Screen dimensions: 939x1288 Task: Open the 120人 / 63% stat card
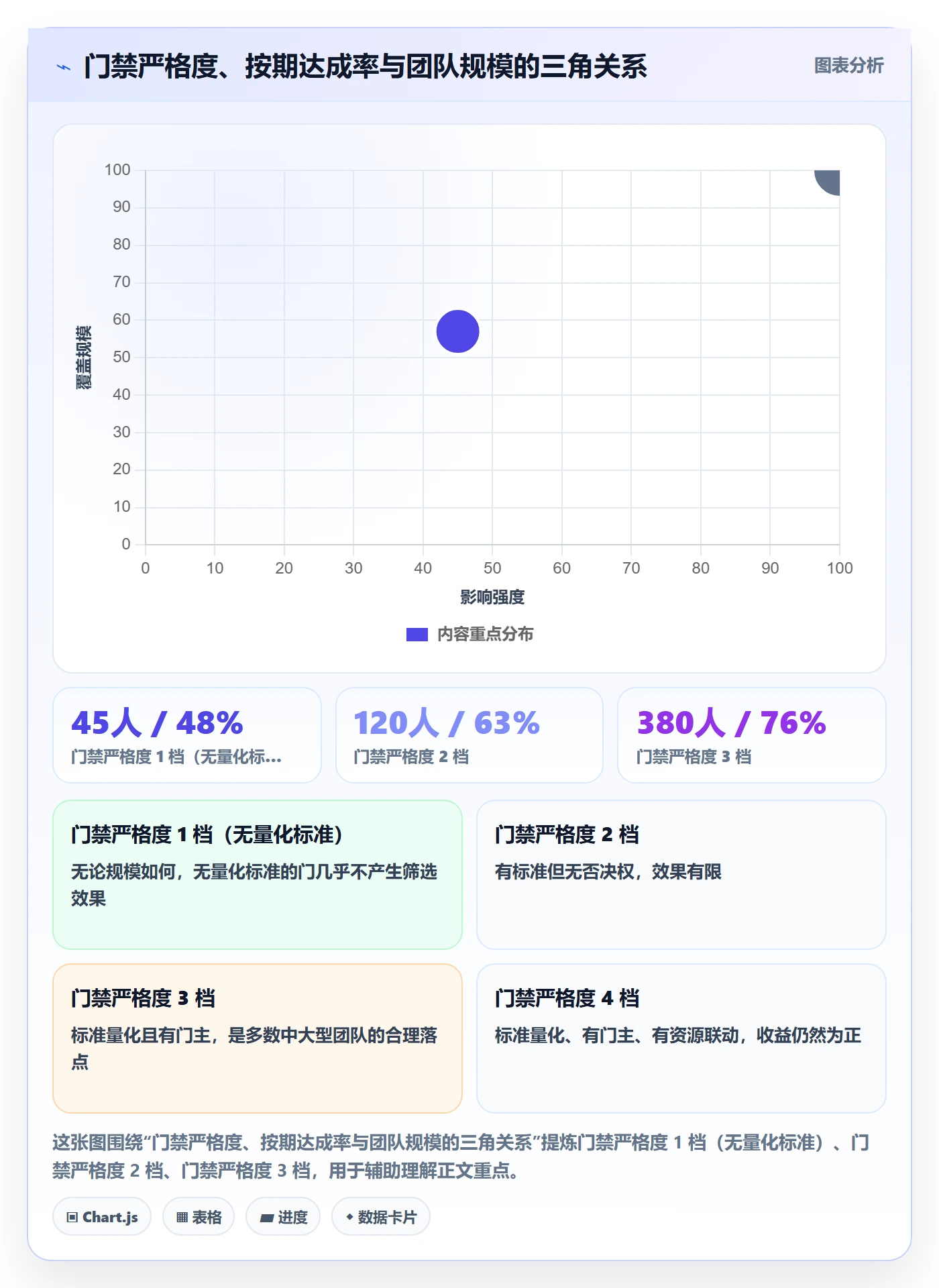coord(469,735)
